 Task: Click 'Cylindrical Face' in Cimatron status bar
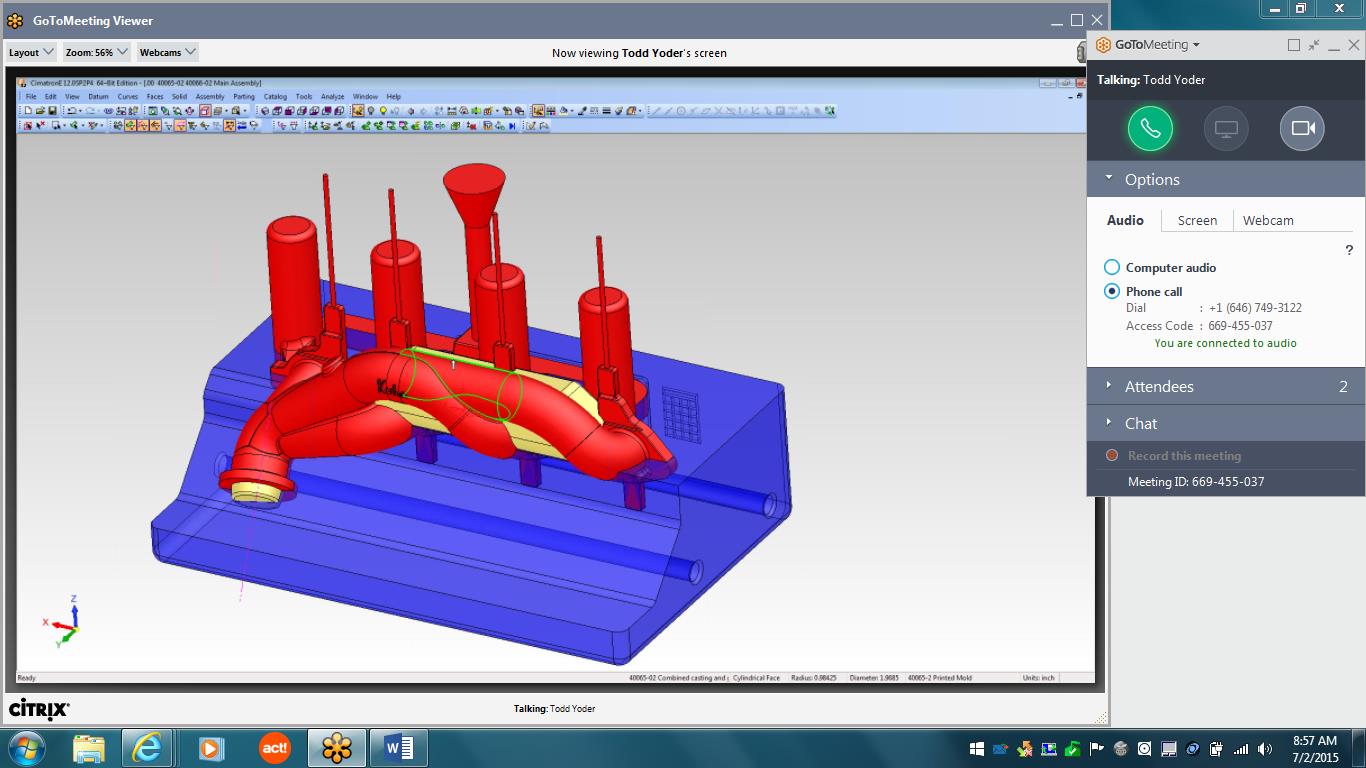(x=756, y=678)
